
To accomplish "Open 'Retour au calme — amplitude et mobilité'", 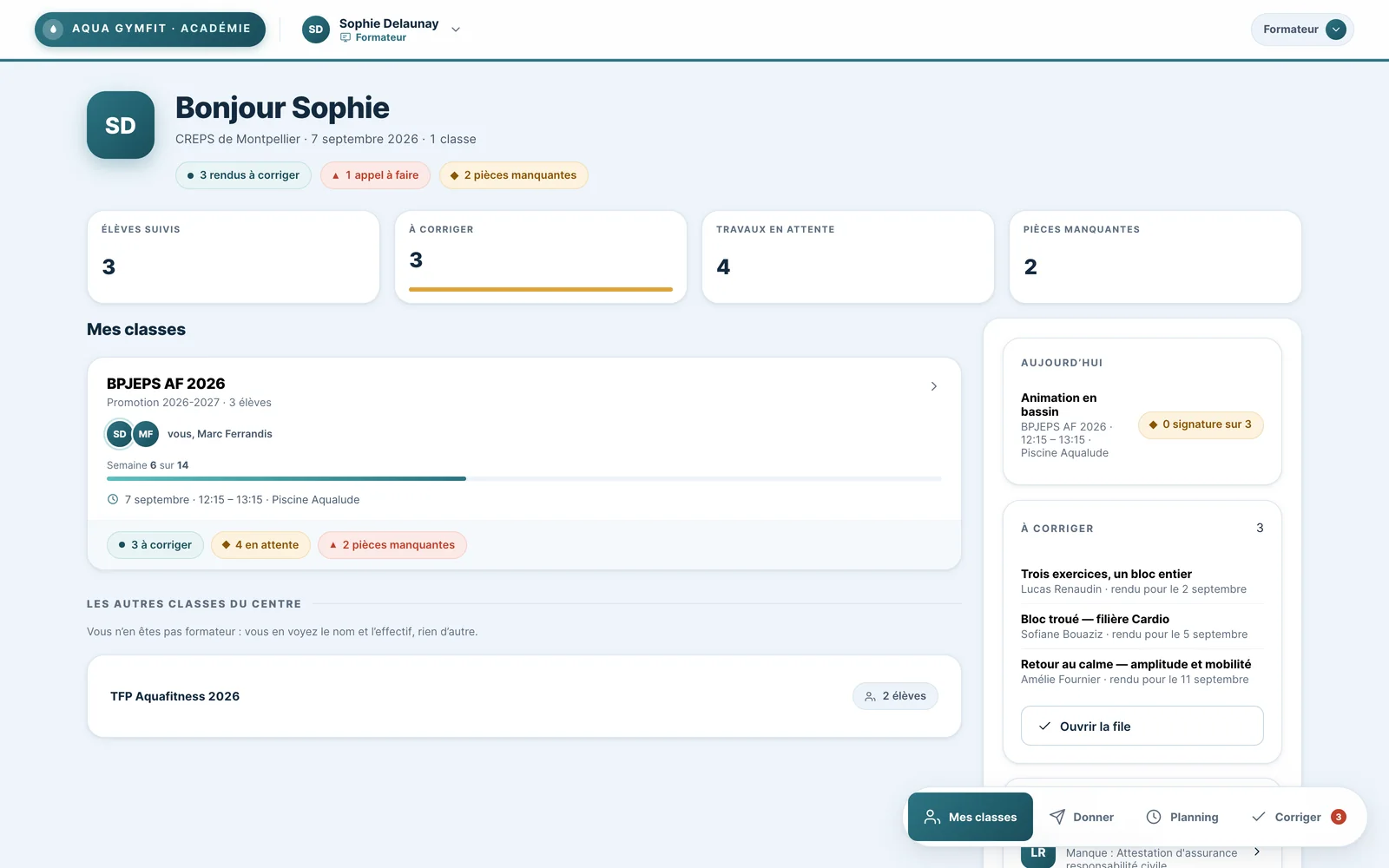I will (x=1142, y=671).
